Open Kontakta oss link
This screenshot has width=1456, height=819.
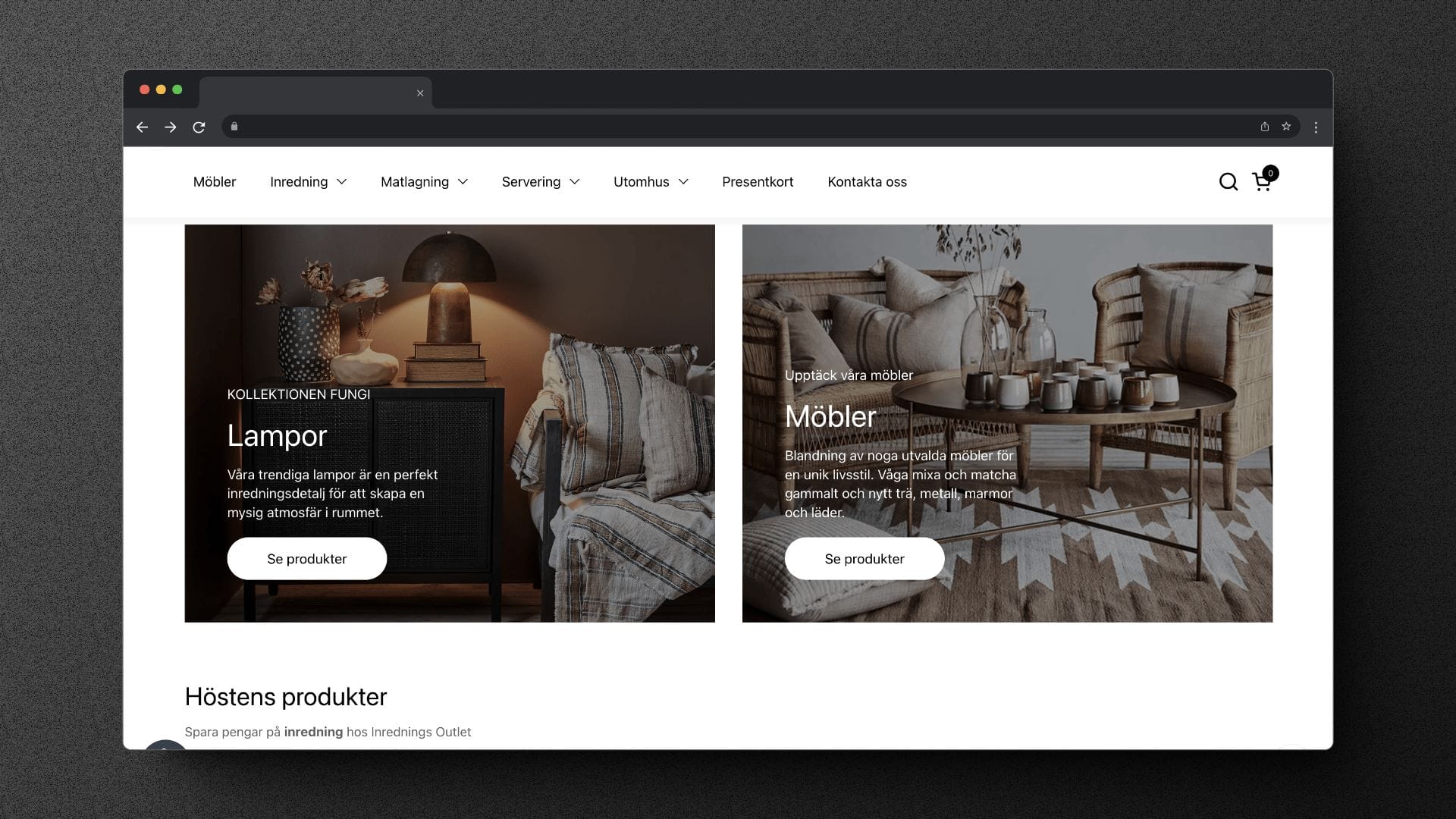tap(867, 182)
